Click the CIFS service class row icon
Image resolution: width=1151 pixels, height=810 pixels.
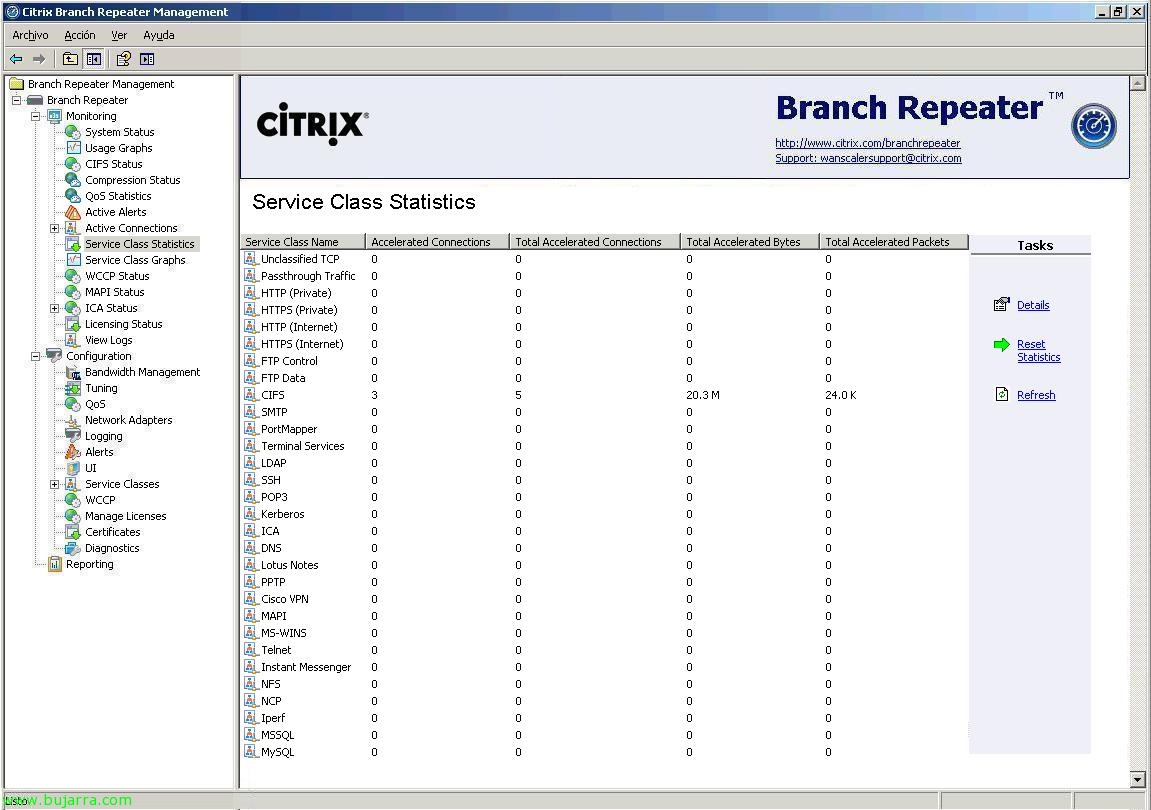point(251,395)
